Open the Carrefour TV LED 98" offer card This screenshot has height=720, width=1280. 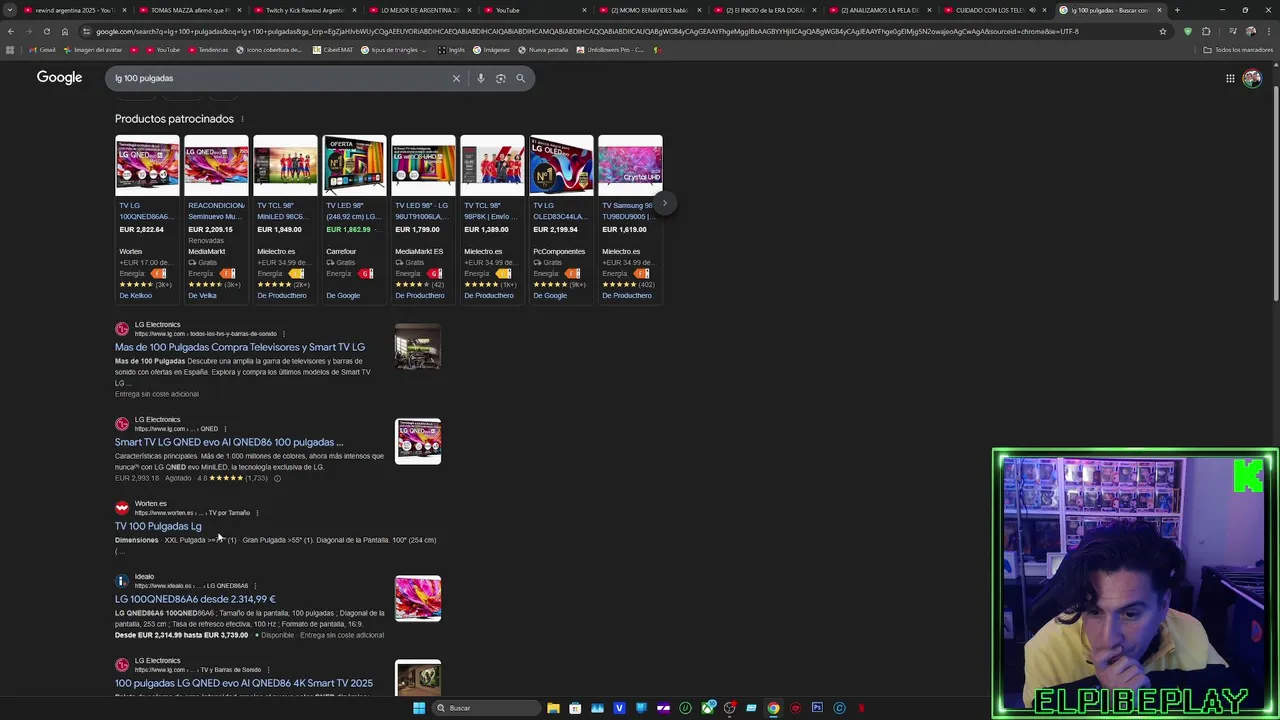coord(354,218)
